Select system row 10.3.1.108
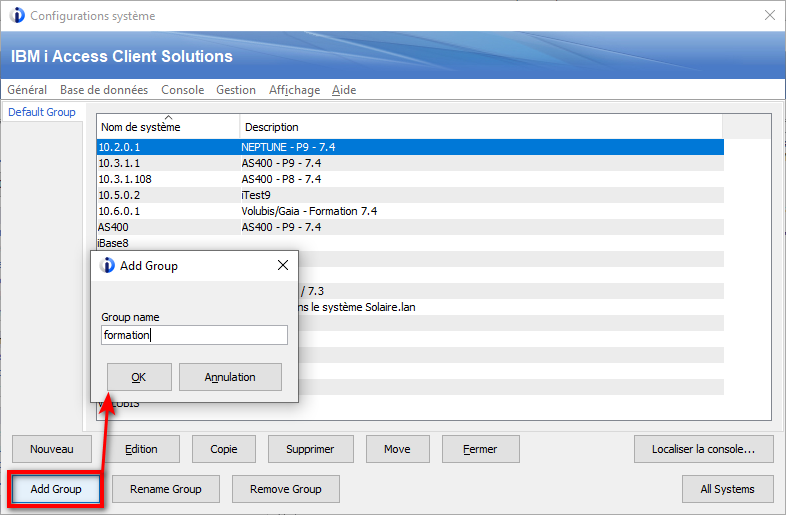 [410, 179]
